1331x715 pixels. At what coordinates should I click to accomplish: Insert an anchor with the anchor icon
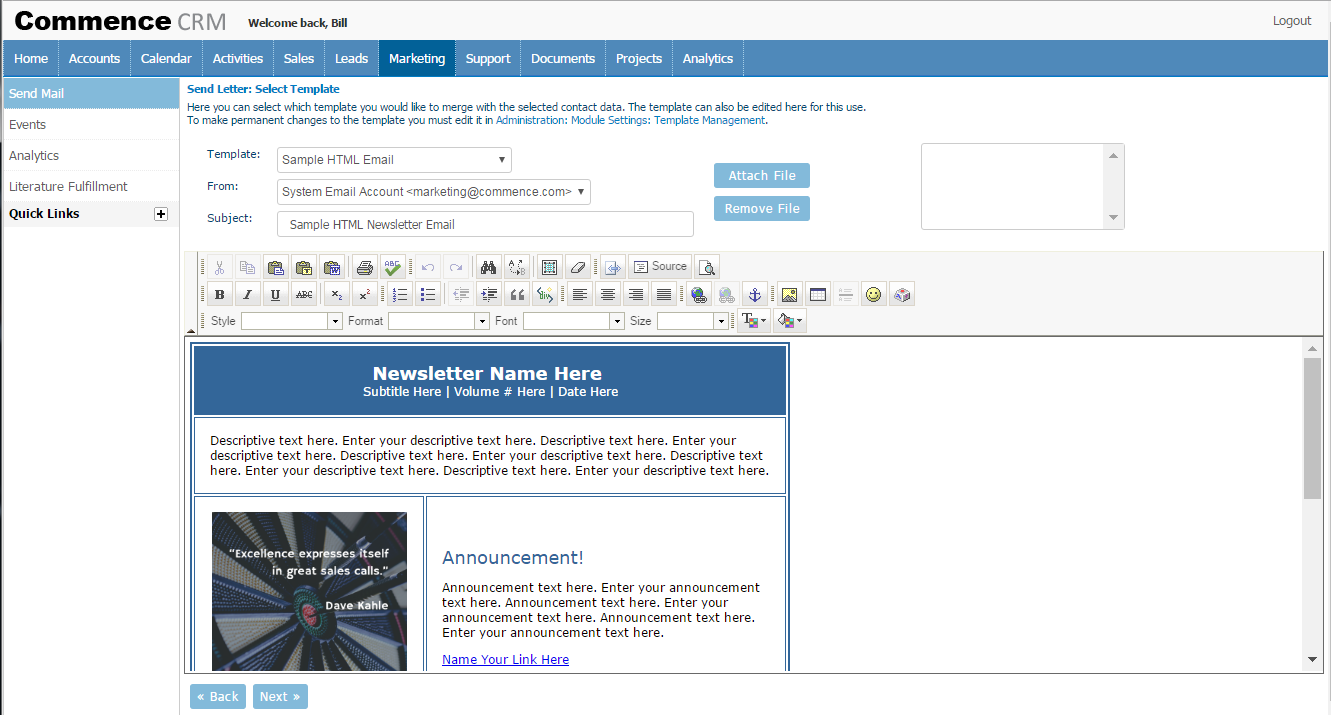click(755, 294)
